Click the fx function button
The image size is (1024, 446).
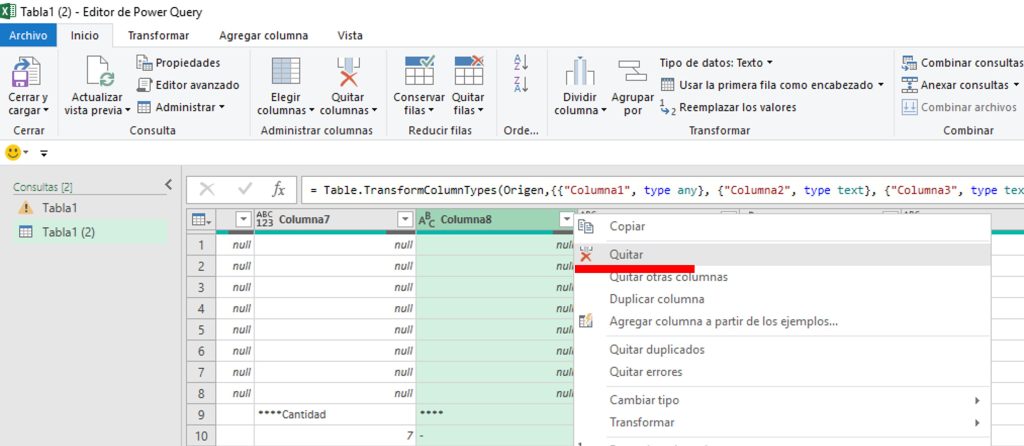click(279, 189)
